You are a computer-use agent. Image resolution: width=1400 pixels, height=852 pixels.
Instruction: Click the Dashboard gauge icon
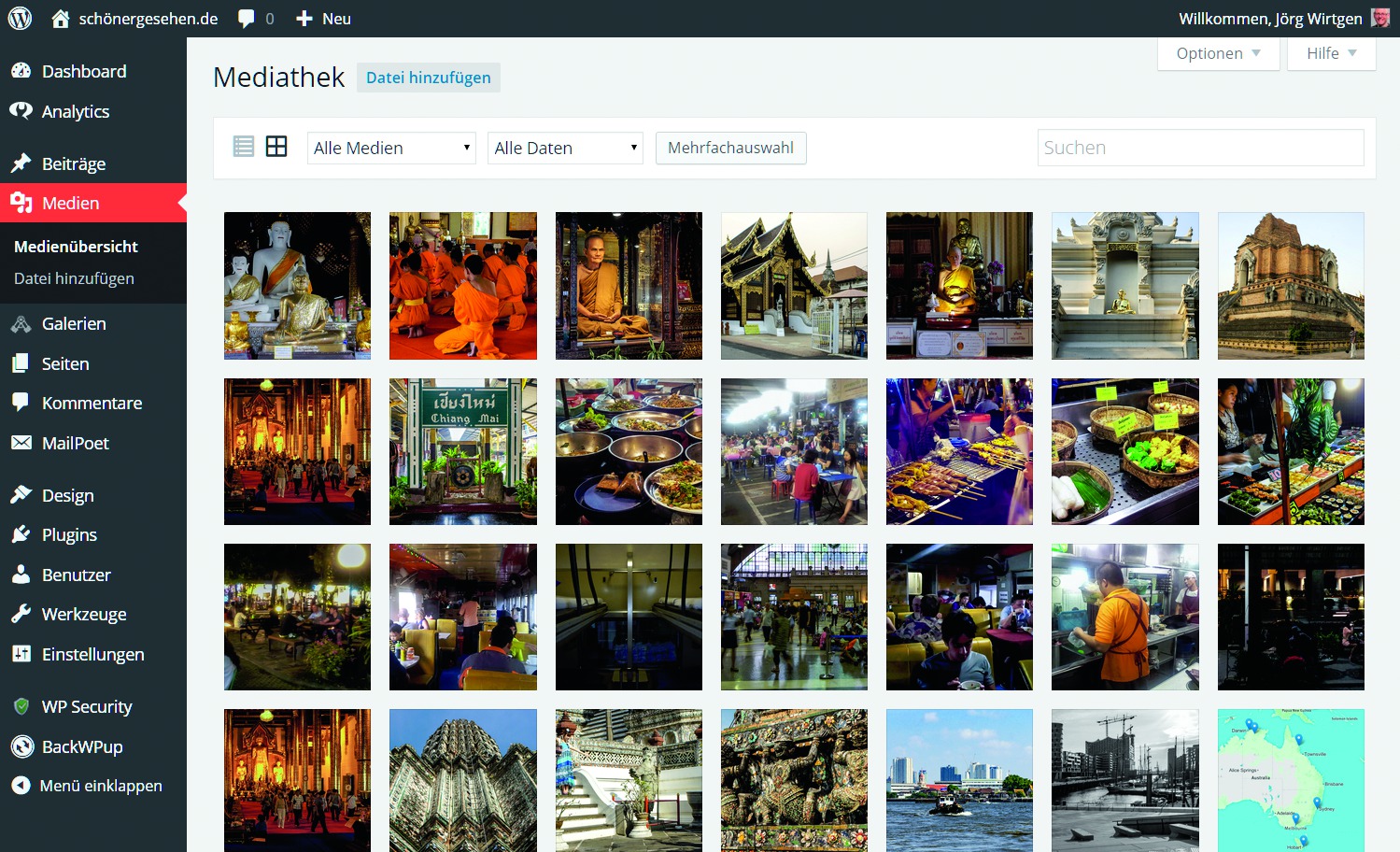tap(21, 71)
